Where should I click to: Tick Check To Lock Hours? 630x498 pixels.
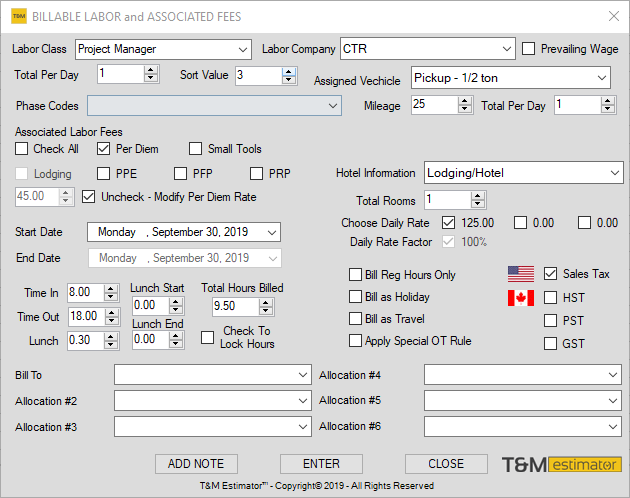pyautogui.click(x=207, y=338)
